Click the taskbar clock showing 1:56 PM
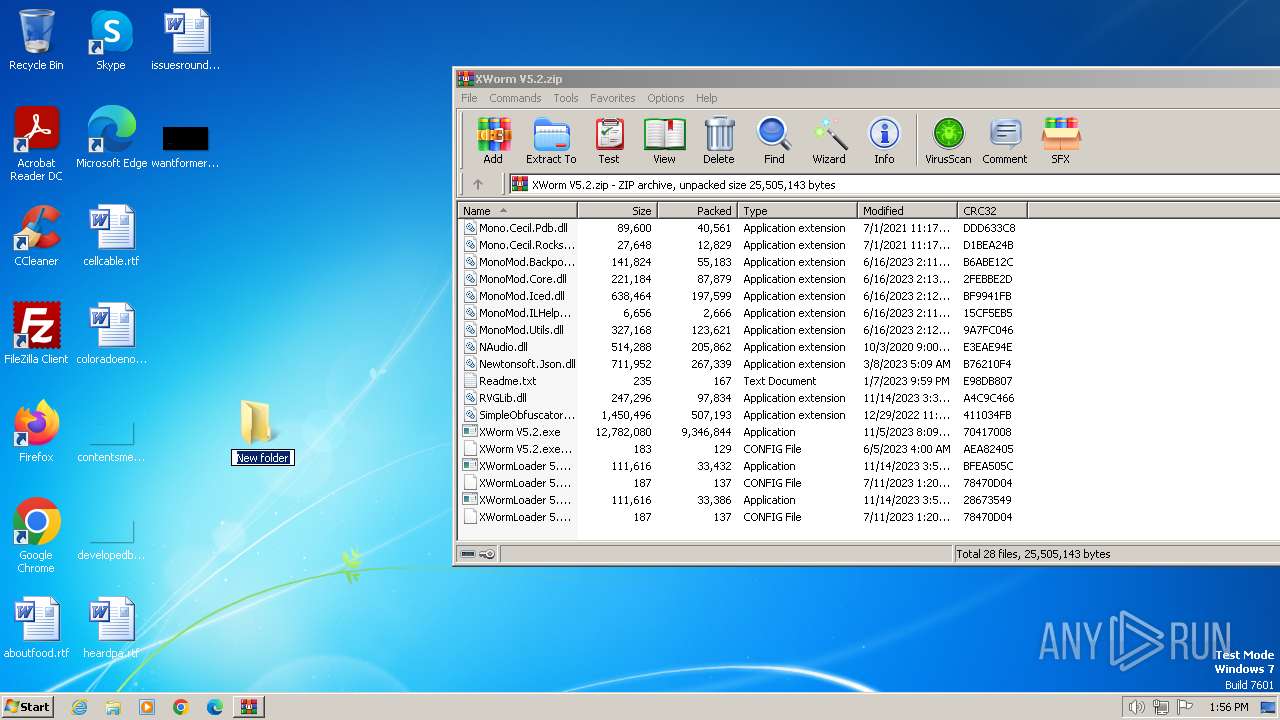The width and height of the screenshot is (1280, 720). tap(1228, 707)
